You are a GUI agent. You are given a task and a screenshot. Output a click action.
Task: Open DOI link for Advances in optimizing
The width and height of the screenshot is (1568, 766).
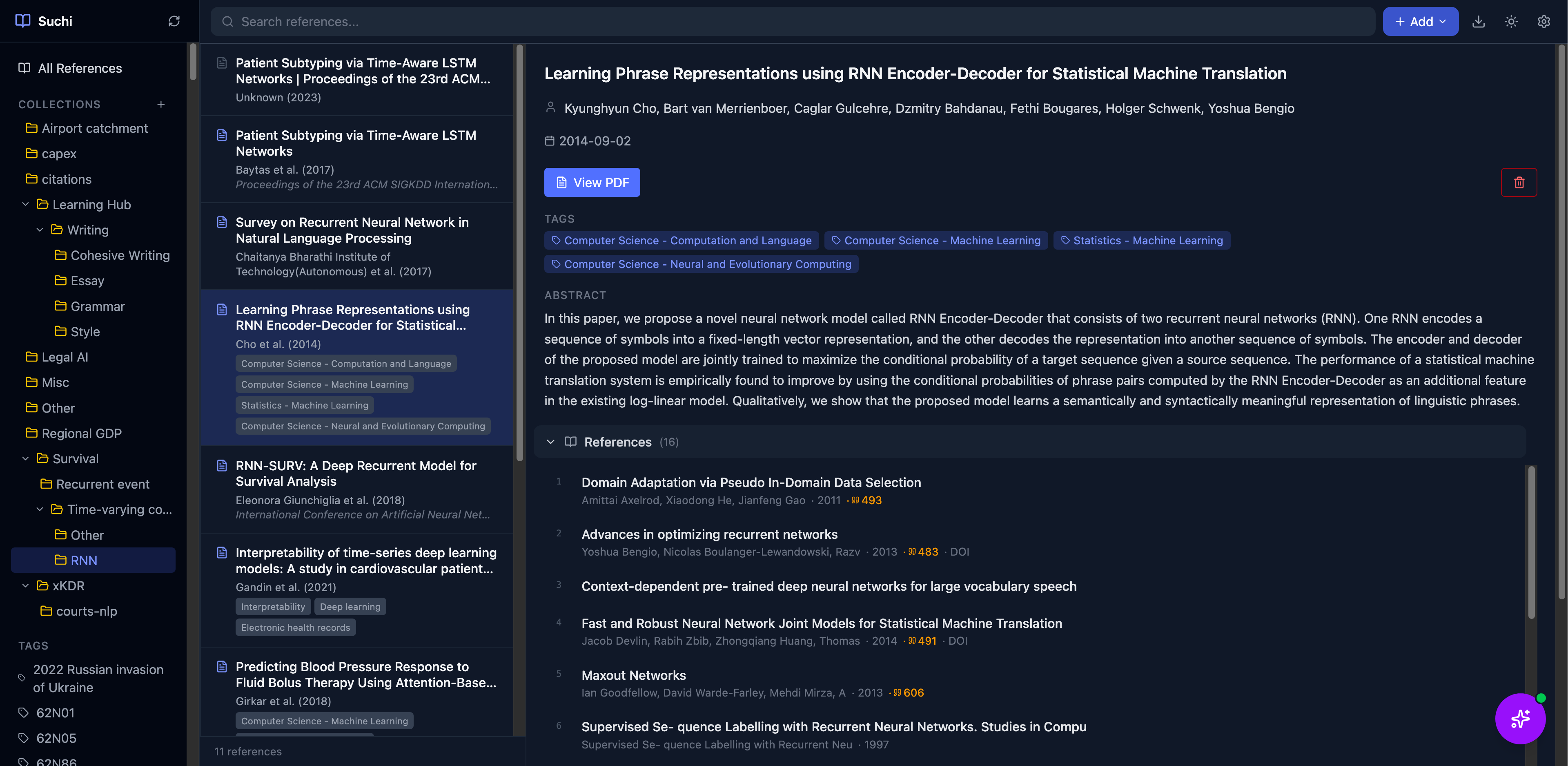pos(959,552)
